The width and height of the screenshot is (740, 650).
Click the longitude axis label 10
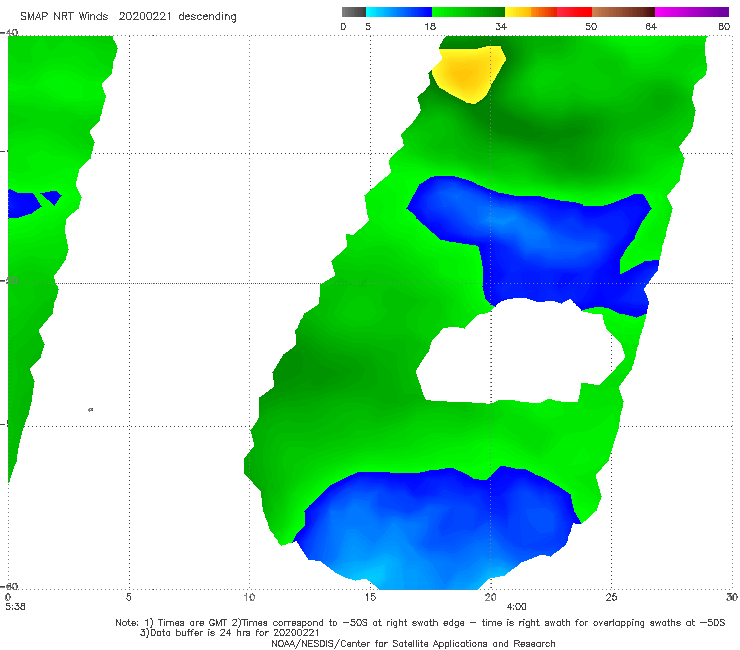[x=249, y=597]
